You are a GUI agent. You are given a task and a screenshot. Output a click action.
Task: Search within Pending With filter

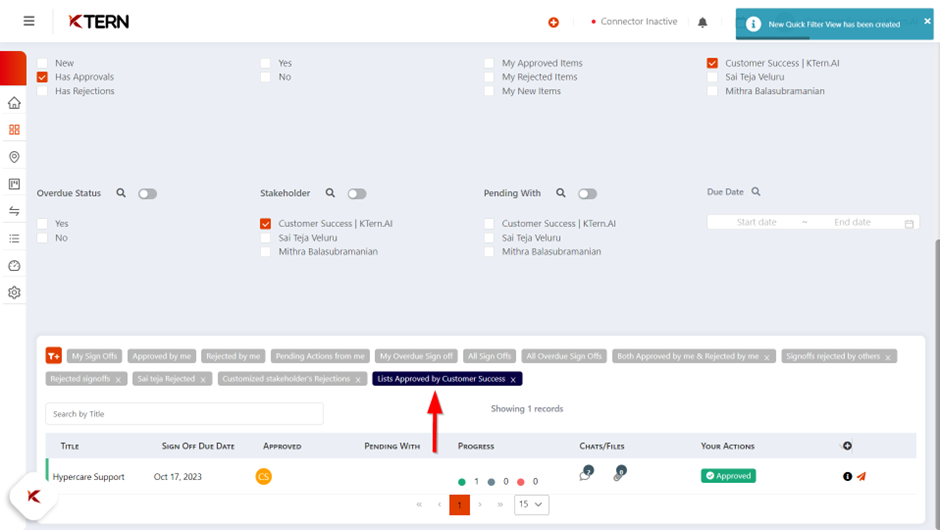(561, 193)
